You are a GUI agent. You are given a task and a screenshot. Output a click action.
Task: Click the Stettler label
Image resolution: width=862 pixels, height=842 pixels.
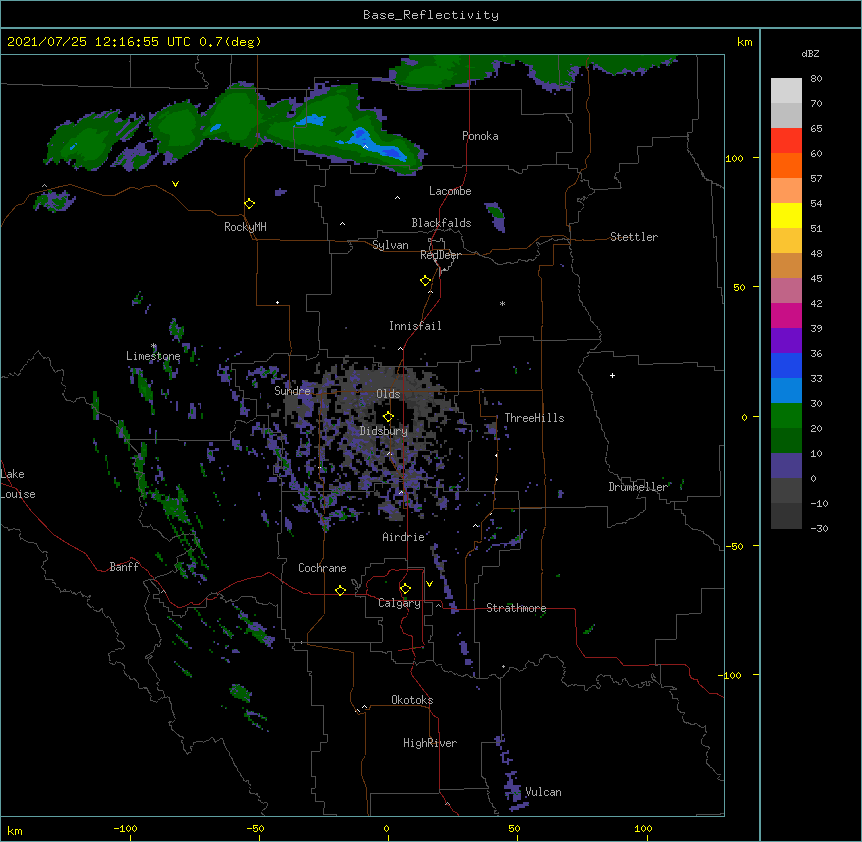coord(634,237)
